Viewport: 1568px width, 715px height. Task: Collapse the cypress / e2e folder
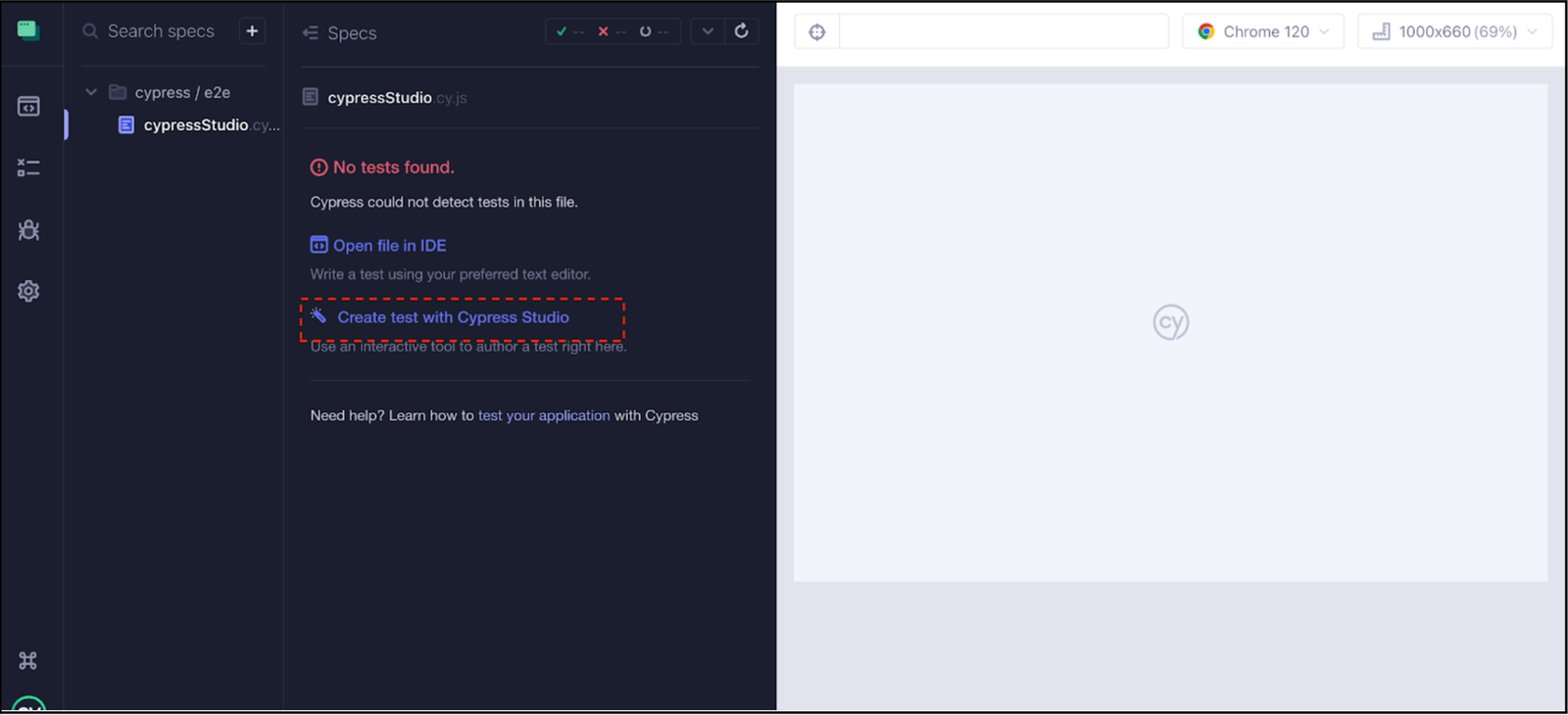pyautogui.click(x=91, y=92)
